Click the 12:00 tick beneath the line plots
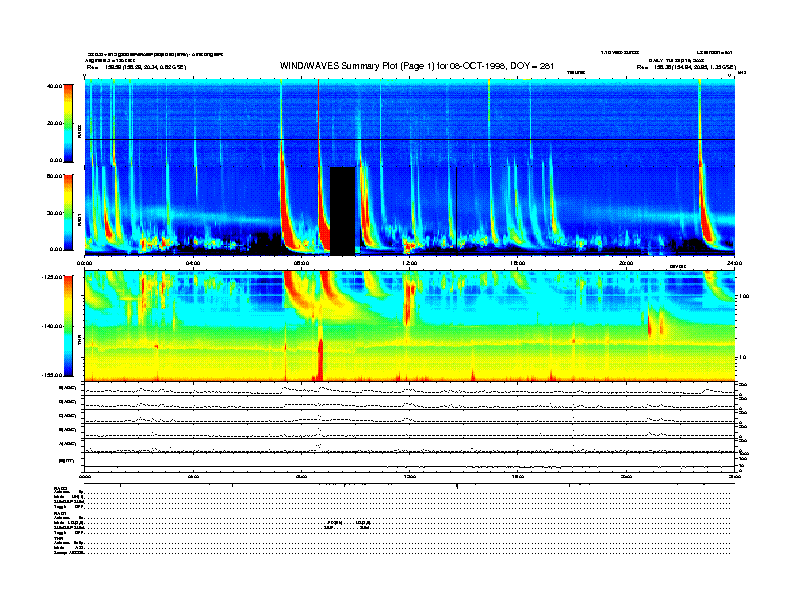792x612 pixels. tap(410, 477)
